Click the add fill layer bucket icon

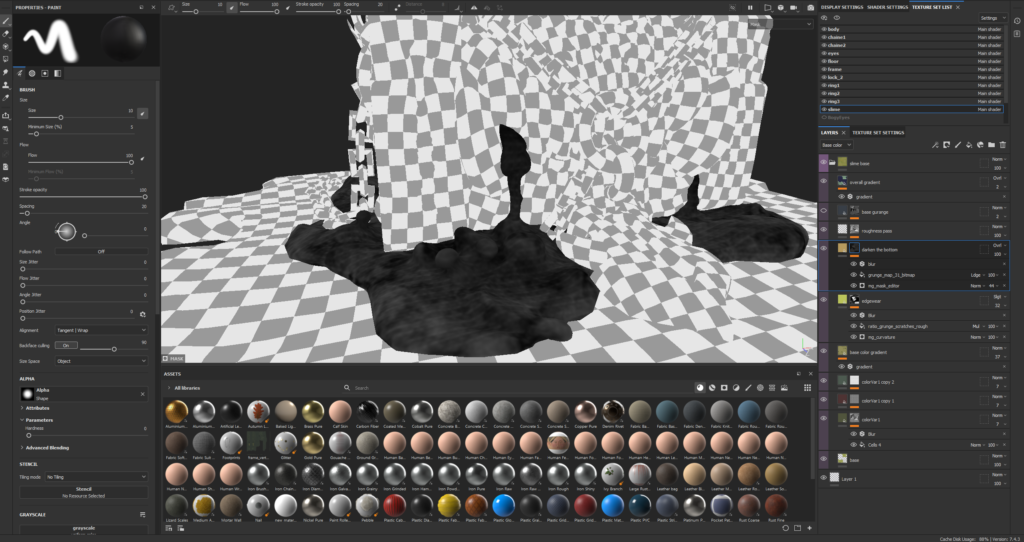pyautogui.click(x=969, y=145)
